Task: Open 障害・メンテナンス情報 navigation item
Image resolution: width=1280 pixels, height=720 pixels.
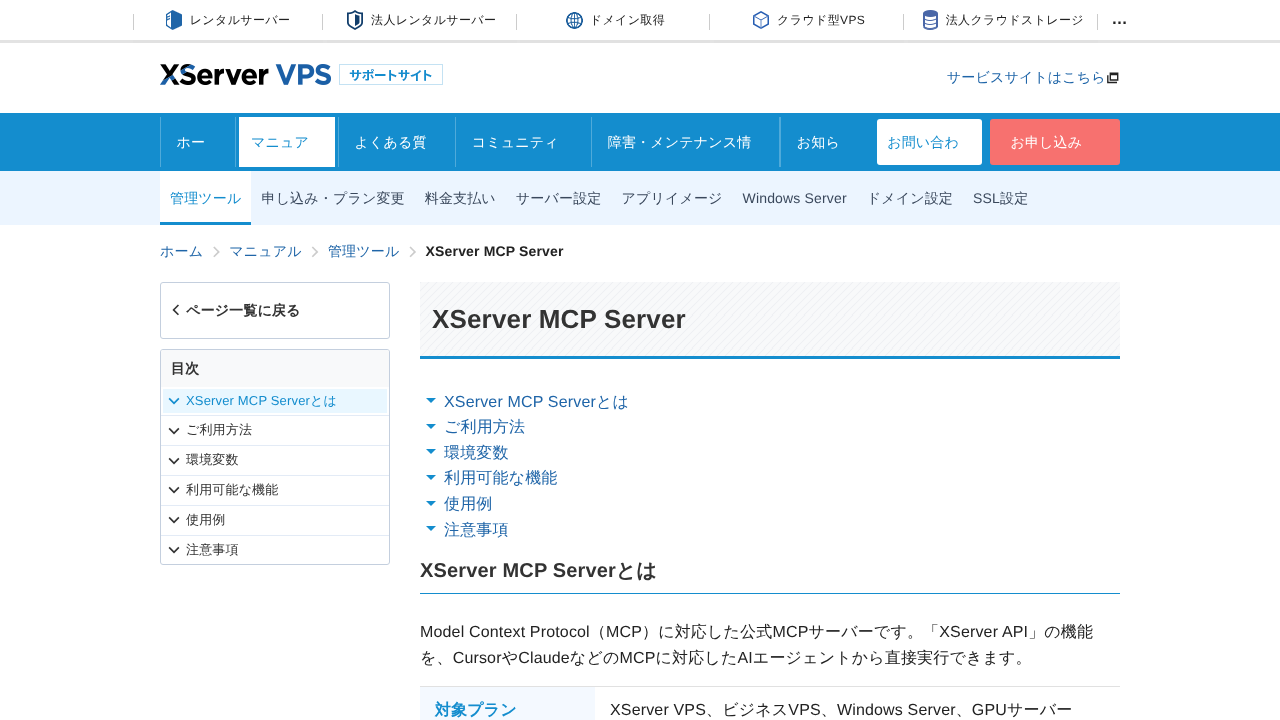Action: [686, 142]
